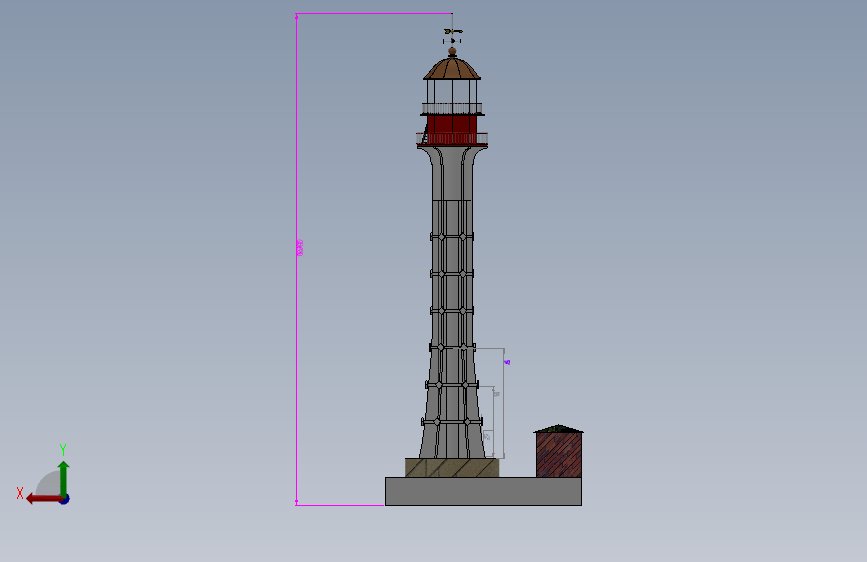Select the tan stone pedestal under the tower

tap(452, 467)
